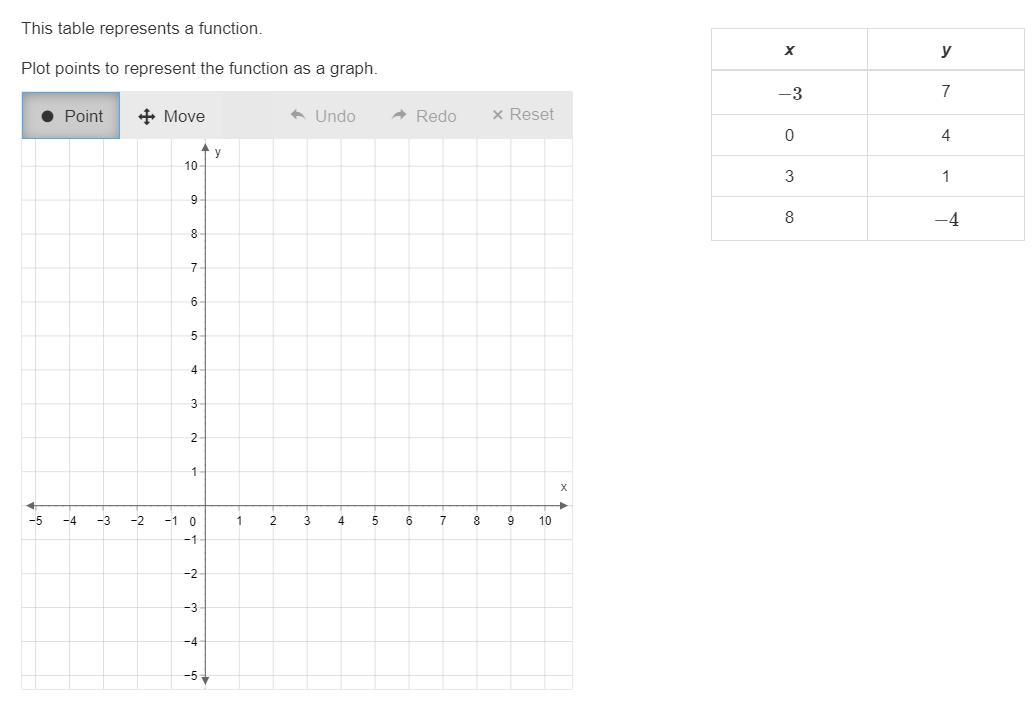
Task: Click the Redo button
Action: click(x=424, y=116)
